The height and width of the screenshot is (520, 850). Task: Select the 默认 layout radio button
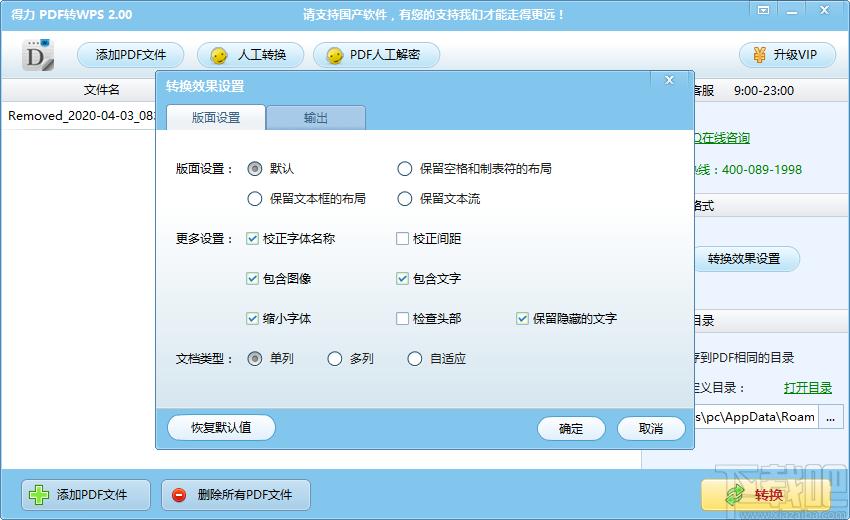tap(255, 169)
